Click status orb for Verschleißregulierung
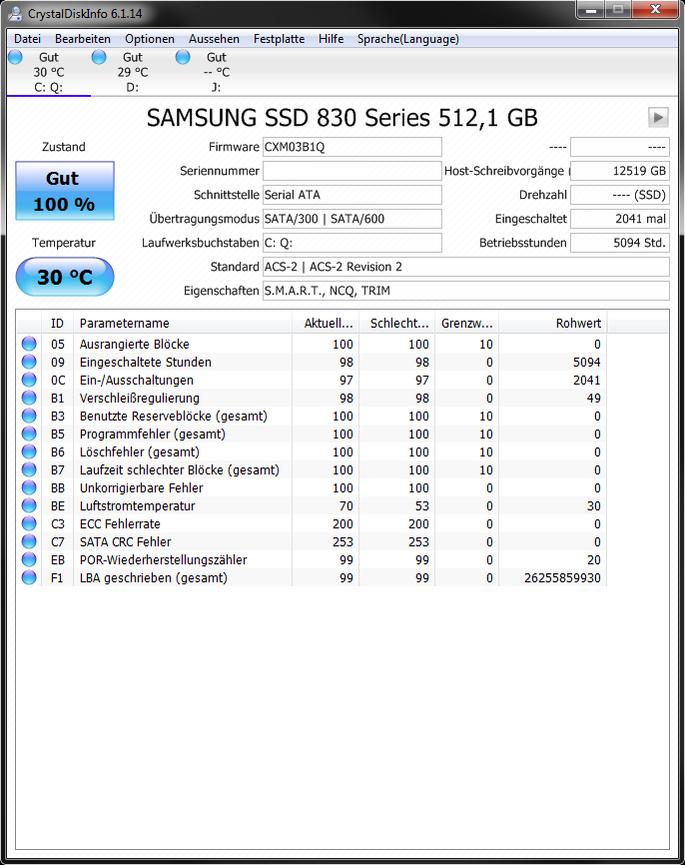This screenshot has height=865, width=685. point(29,398)
